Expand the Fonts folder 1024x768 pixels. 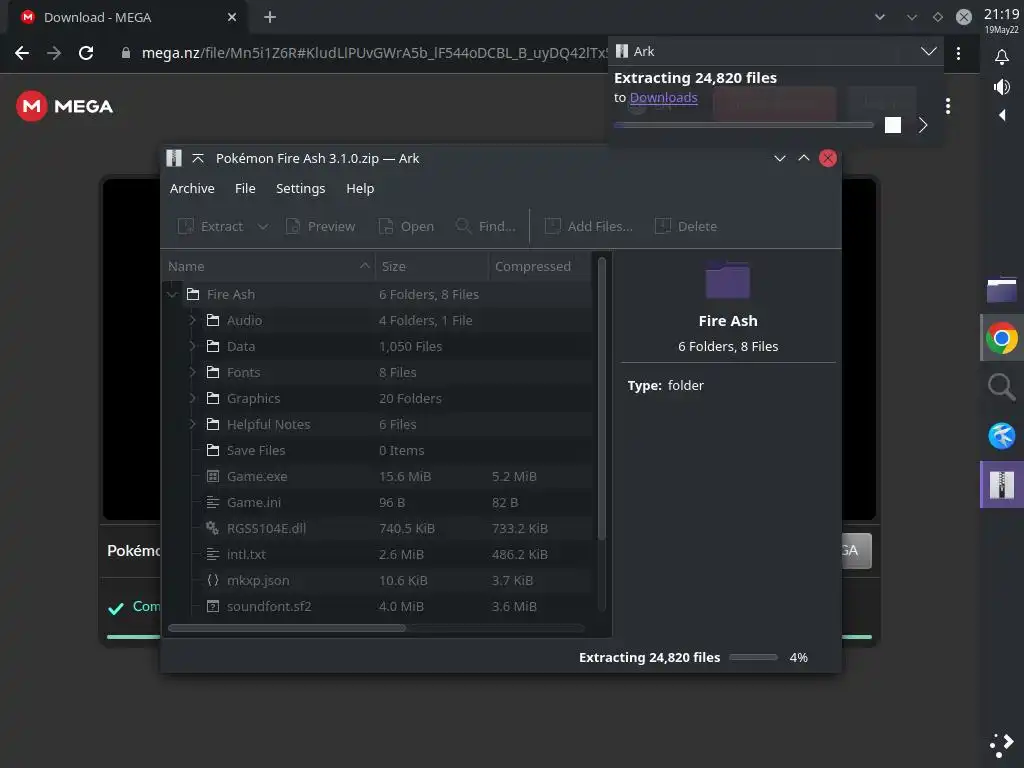pyautogui.click(x=192, y=372)
